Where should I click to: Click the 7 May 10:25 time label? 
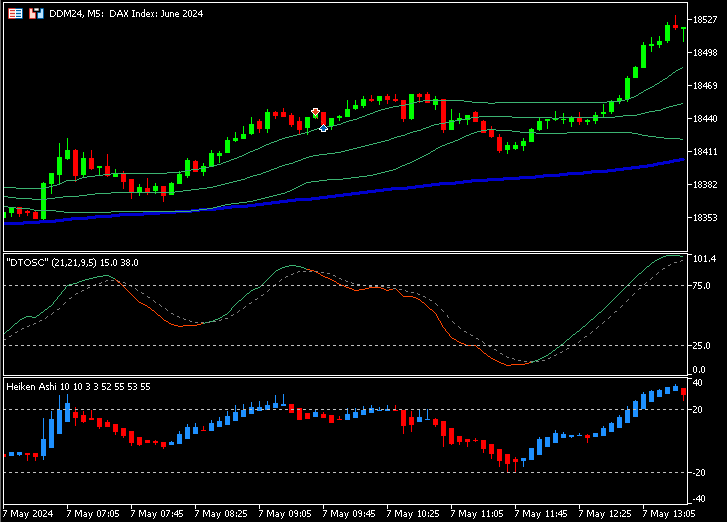tap(413, 514)
